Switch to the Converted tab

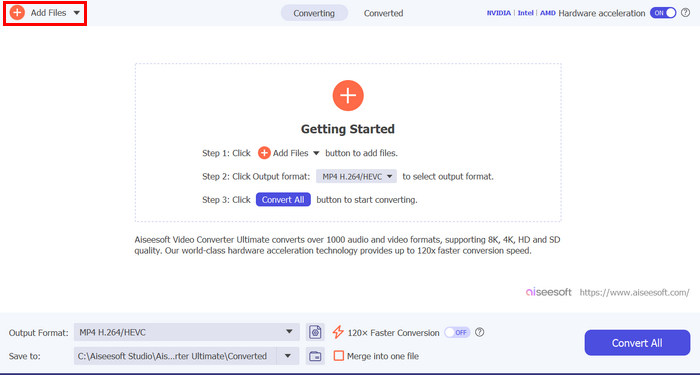point(383,13)
